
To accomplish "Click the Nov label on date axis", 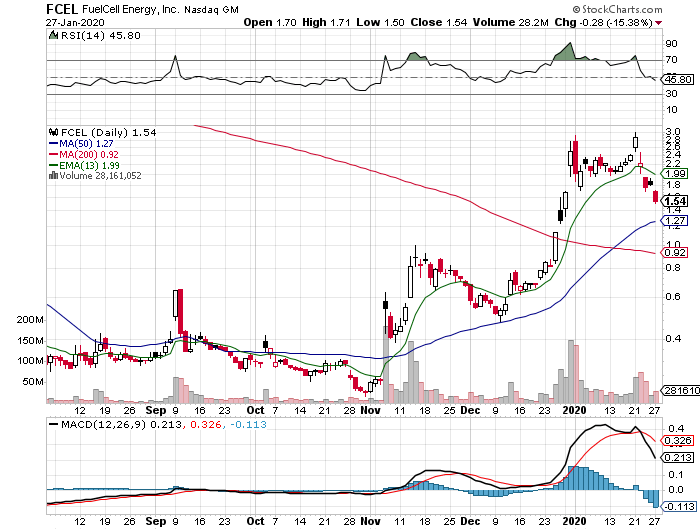I will 371,410.
